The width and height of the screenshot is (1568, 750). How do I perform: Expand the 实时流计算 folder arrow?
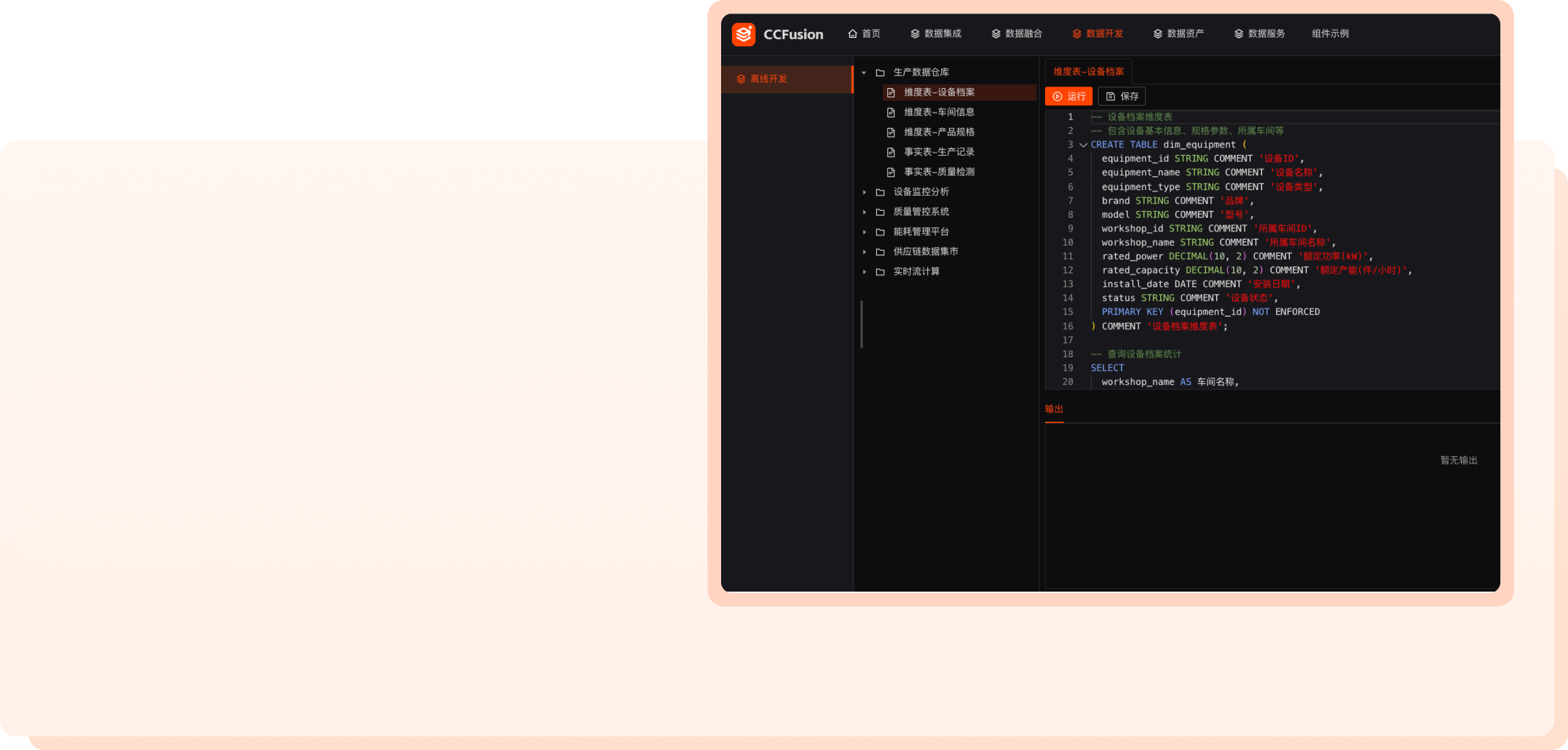pos(864,271)
